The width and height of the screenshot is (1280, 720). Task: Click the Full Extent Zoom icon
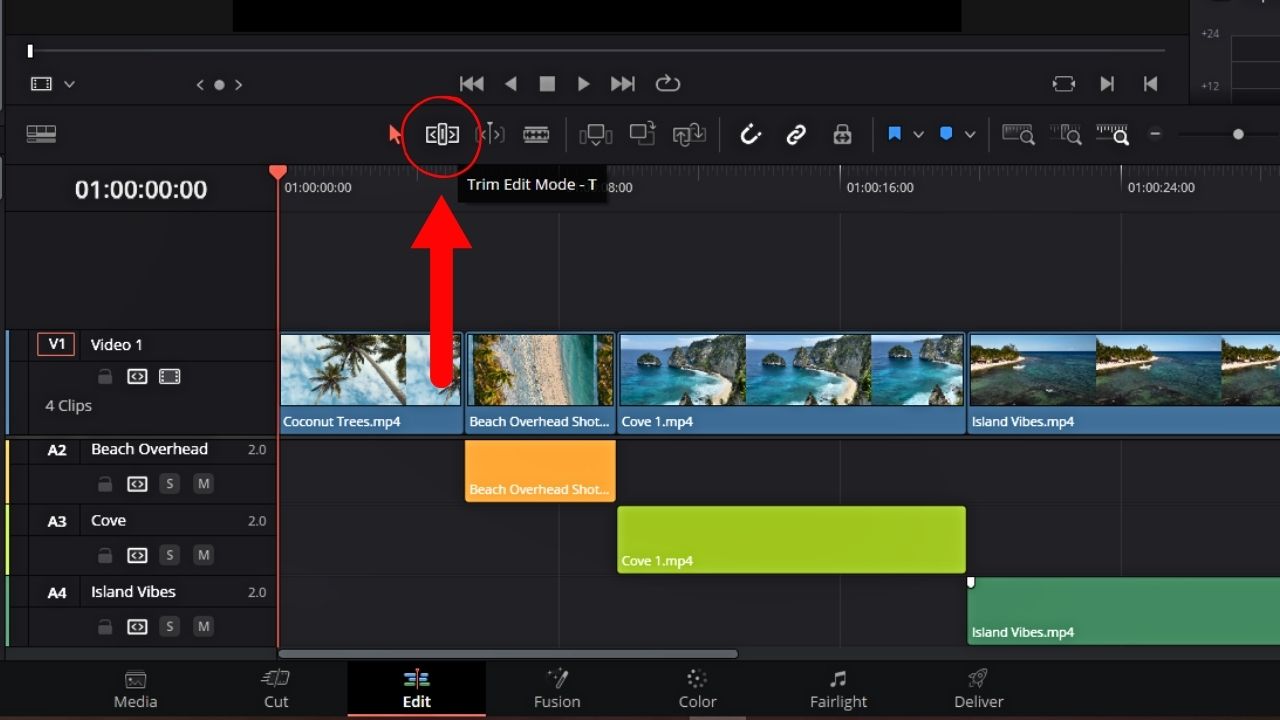(1018, 134)
